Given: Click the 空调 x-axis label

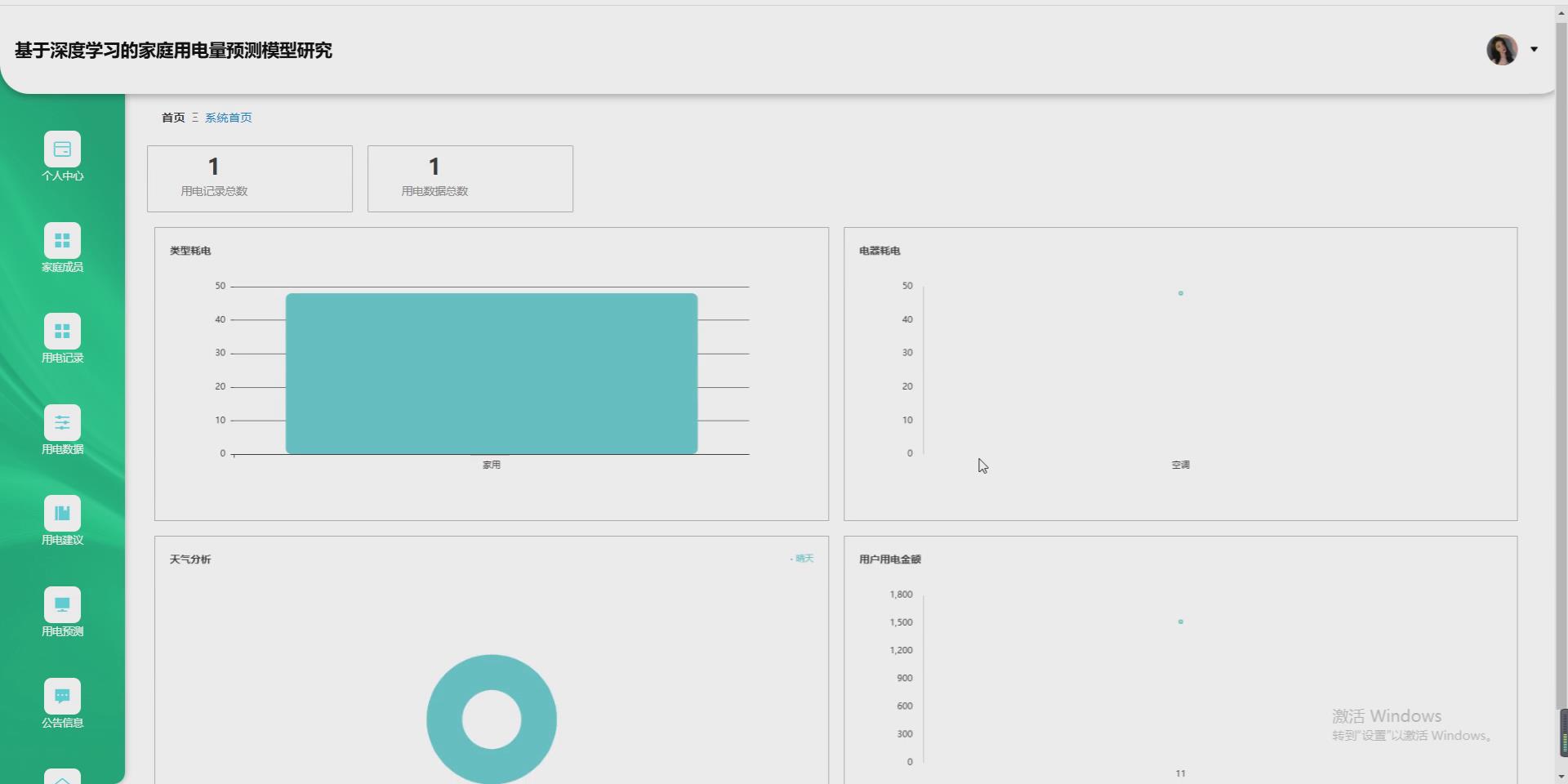Looking at the screenshot, I should coord(1181,465).
